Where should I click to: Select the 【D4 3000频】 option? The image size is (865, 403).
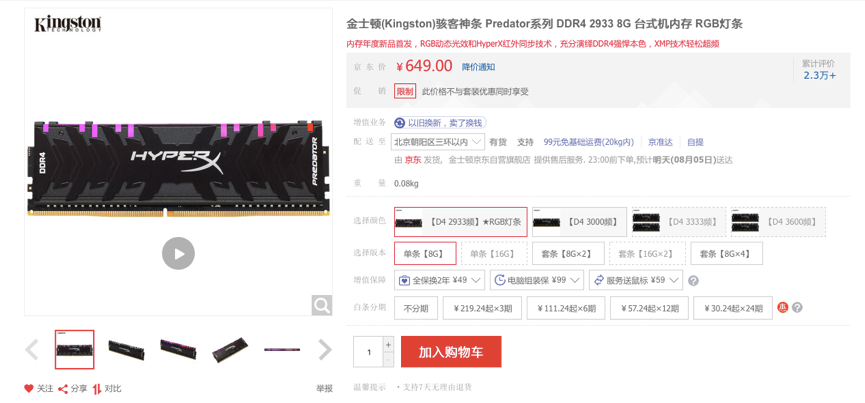pyautogui.click(x=579, y=222)
